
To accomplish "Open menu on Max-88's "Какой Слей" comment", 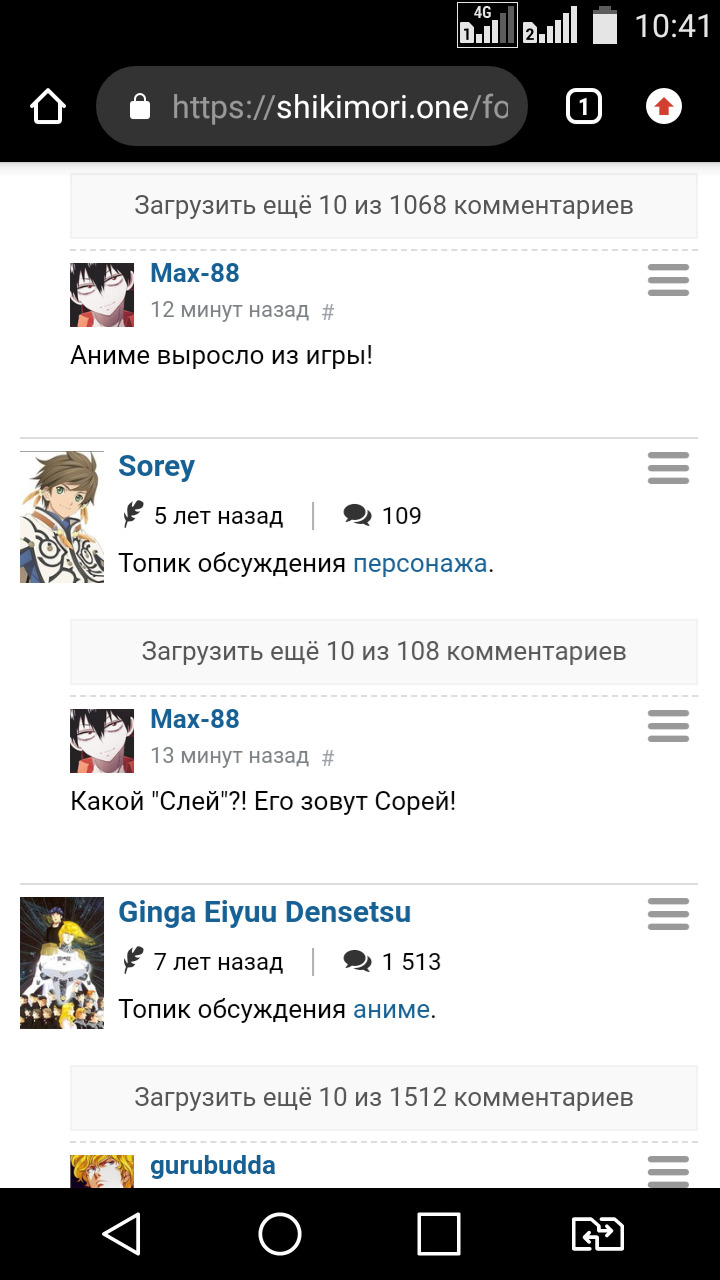I will [668, 726].
